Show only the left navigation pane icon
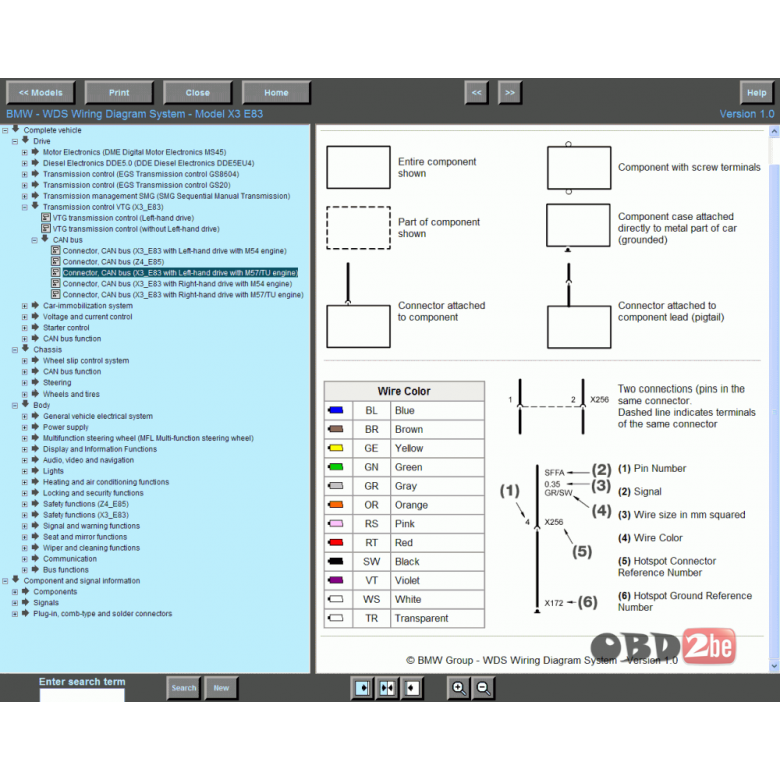Screen dimensions: 780x780 tap(363, 688)
